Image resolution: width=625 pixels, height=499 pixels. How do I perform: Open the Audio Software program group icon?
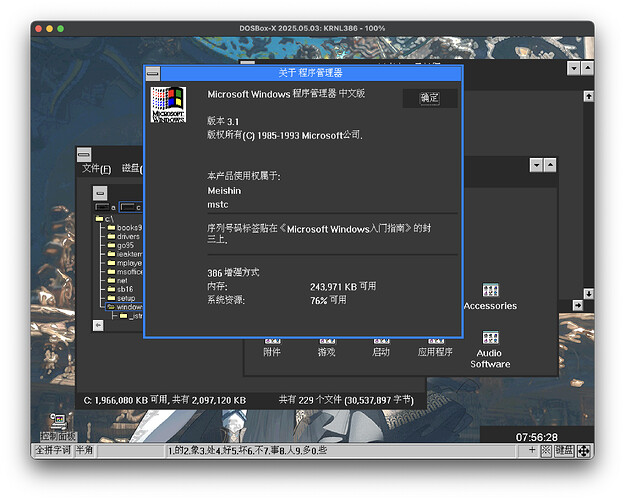pyautogui.click(x=490, y=350)
